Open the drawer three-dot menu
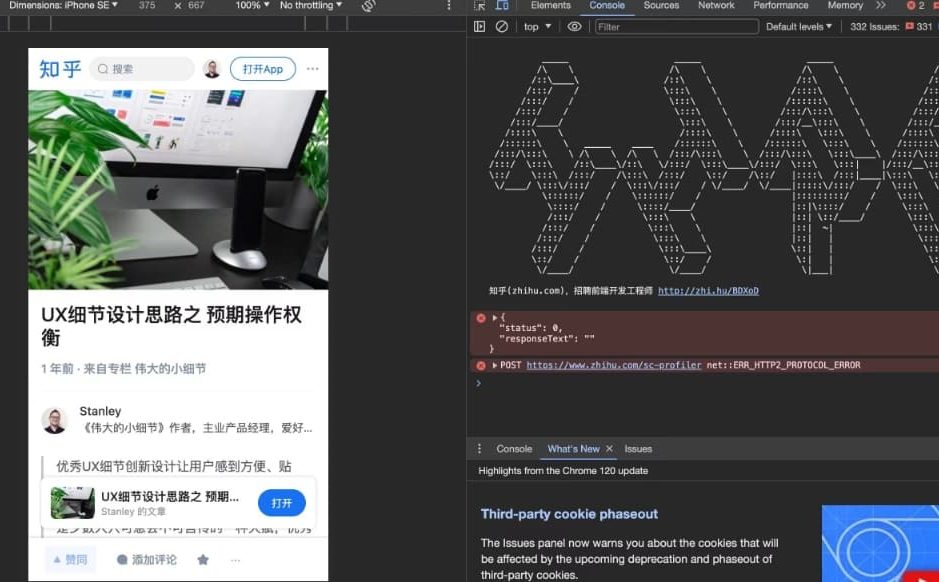The image size is (939, 582). [x=479, y=449]
